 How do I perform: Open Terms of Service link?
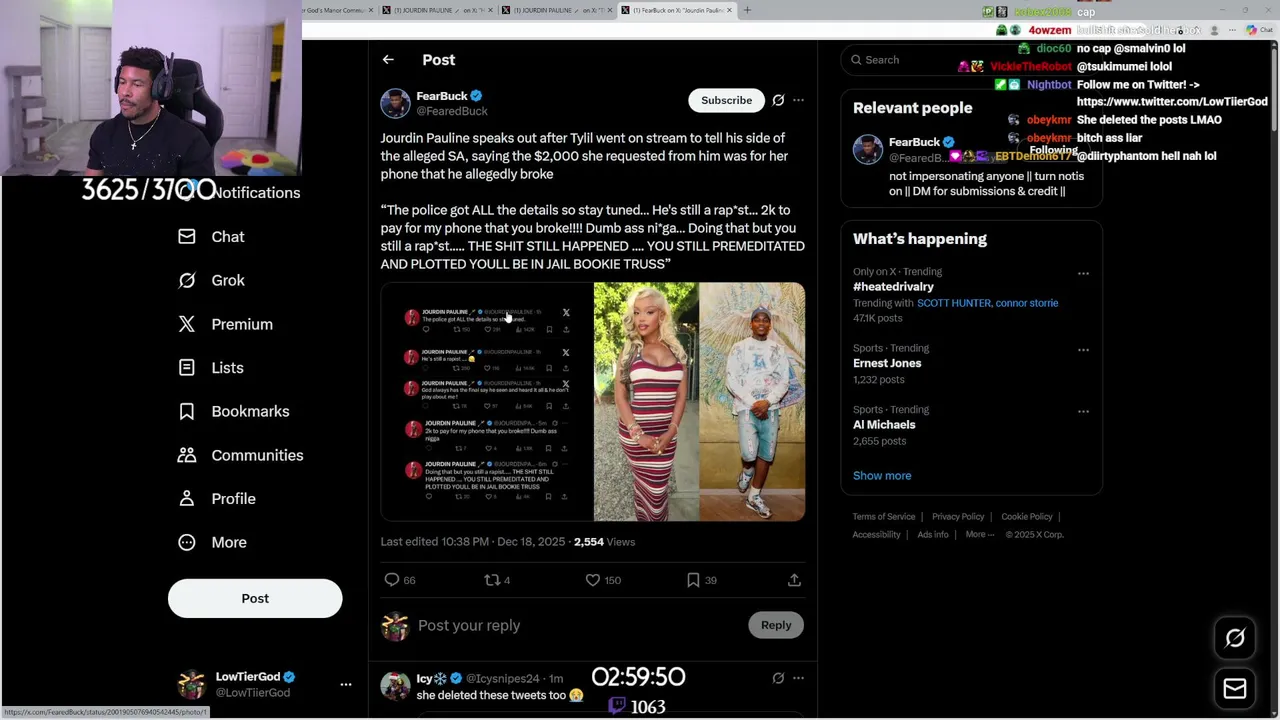(884, 517)
